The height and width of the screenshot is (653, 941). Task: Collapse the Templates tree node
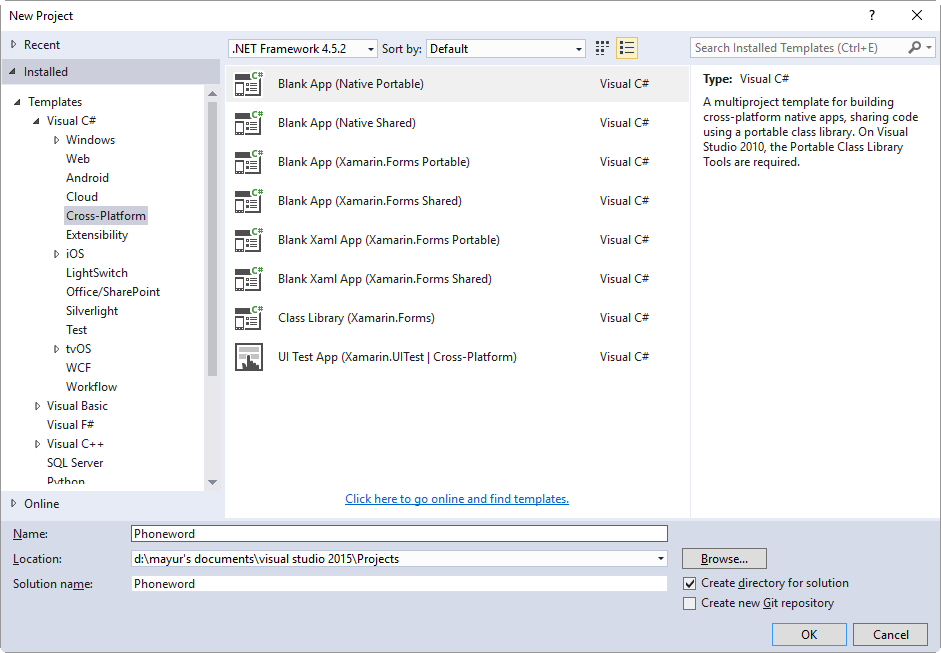click(17, 102)
